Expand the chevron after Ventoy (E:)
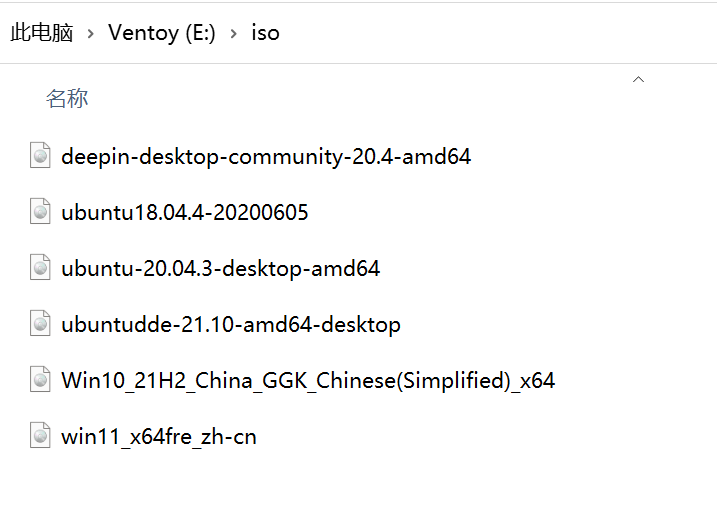Viewport: 717px width, 528px height. point(234,33)
